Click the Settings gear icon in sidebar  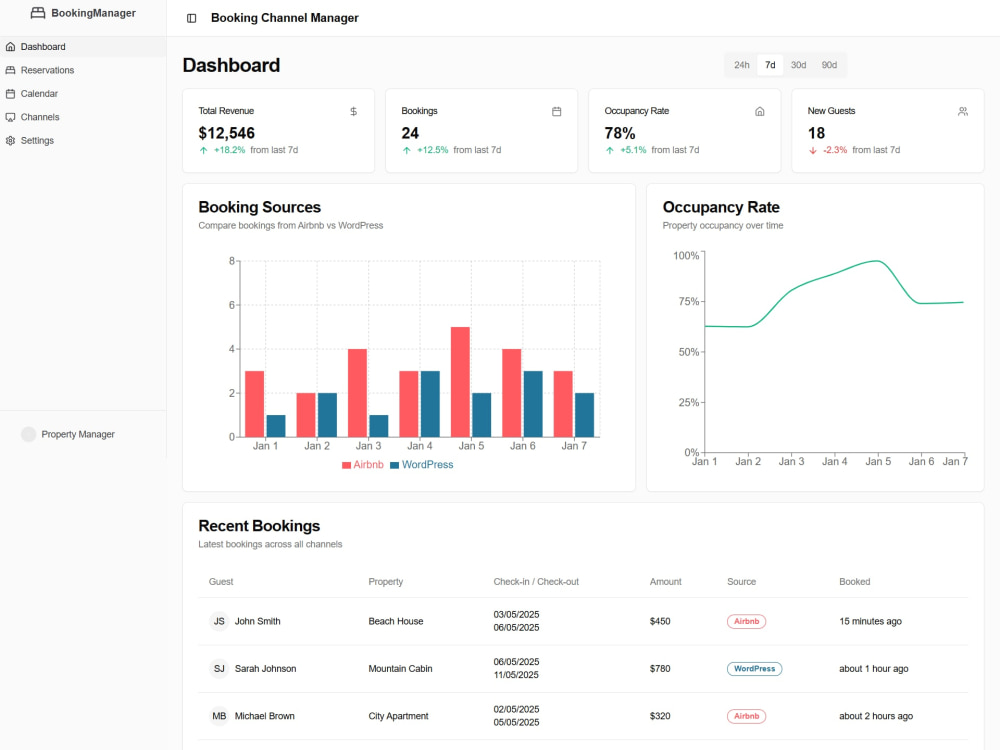coord(10,140)
